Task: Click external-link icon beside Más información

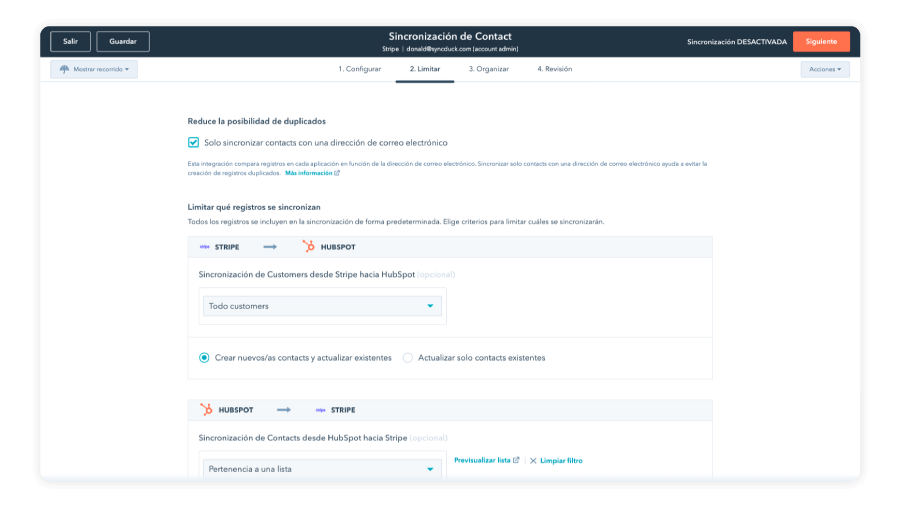Action: tap(337, 173)
